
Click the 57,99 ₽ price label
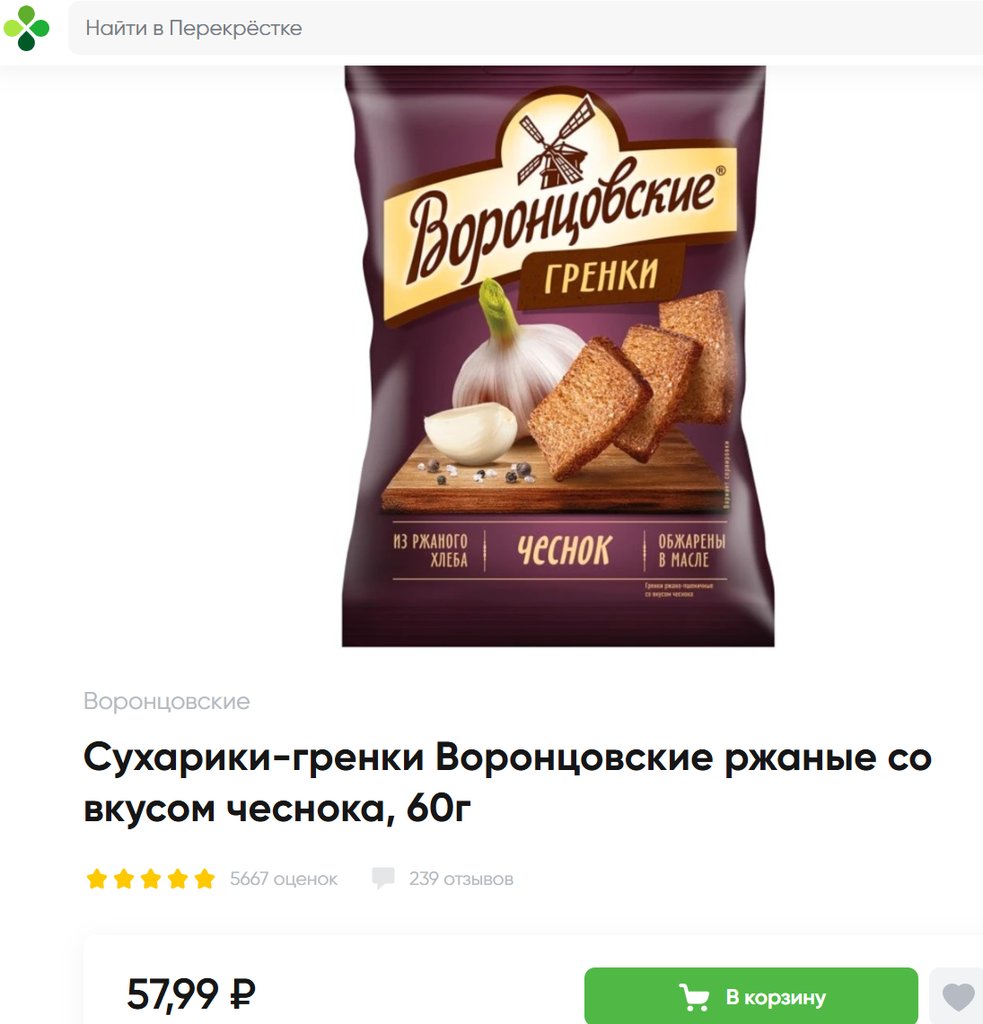[x=191, y=995]
